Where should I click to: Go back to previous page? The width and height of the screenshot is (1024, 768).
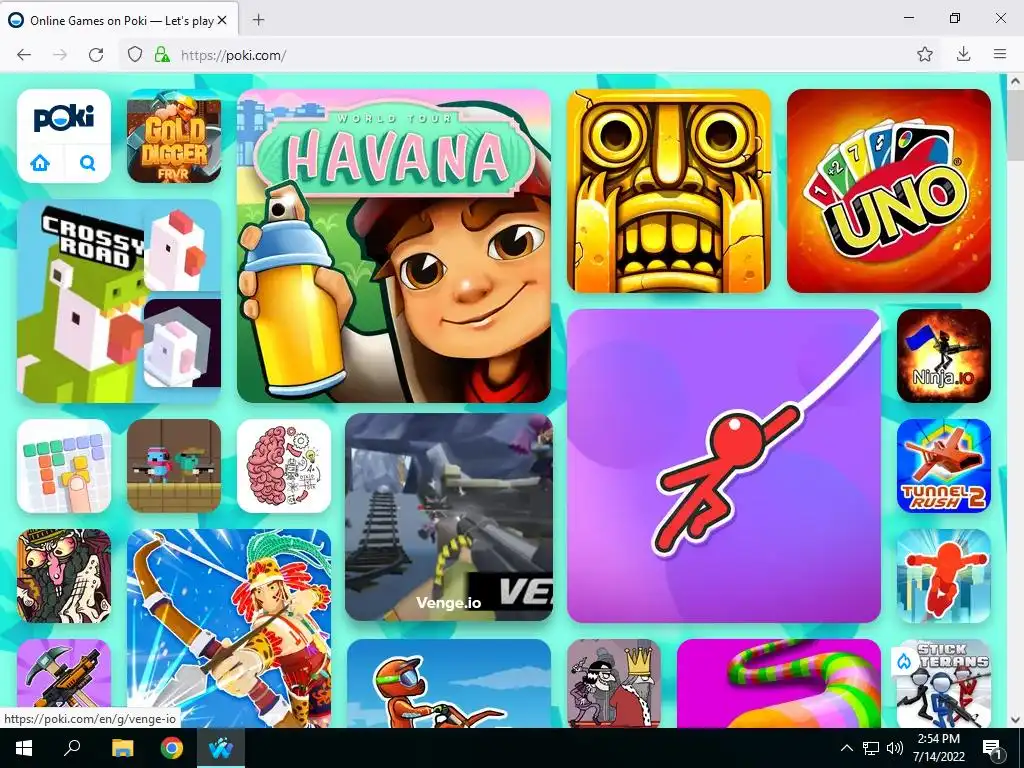point(24,55)
